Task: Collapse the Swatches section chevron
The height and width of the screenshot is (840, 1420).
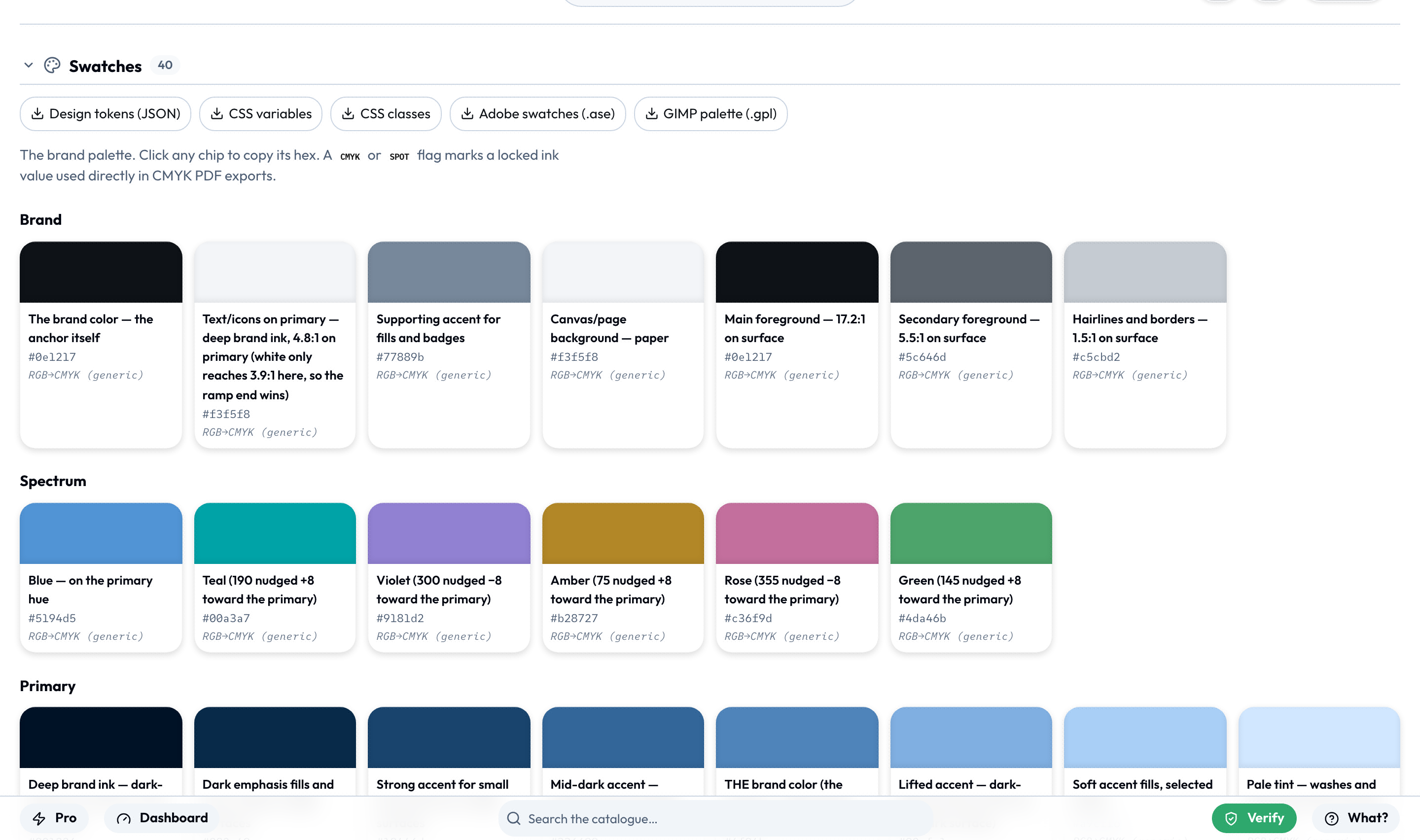Action: pyautogui.click(x=28, y=66)
